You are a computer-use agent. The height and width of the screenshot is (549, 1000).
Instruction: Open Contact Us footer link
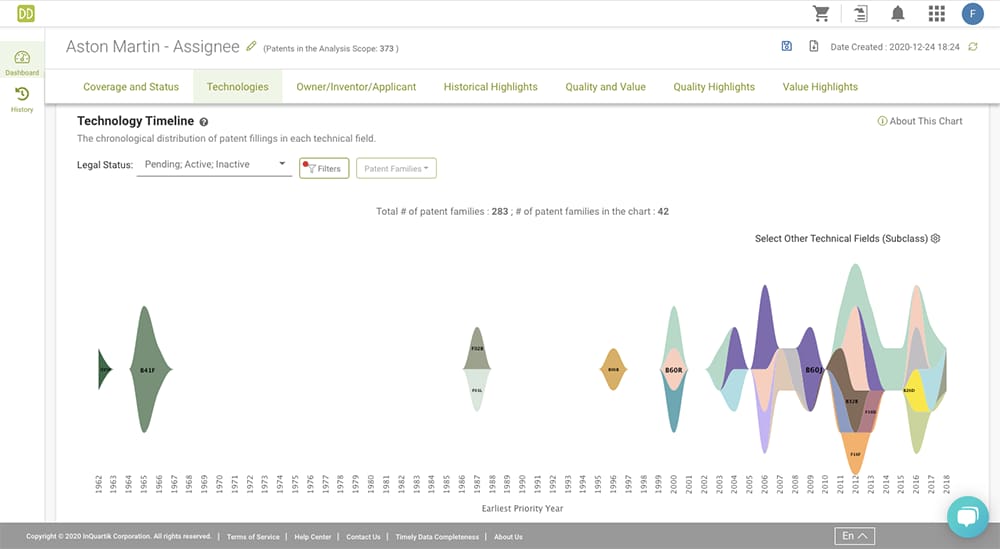point(363,537)
